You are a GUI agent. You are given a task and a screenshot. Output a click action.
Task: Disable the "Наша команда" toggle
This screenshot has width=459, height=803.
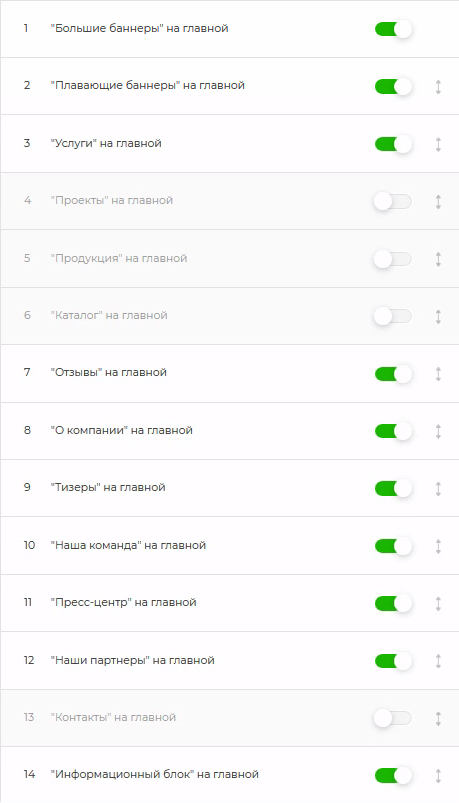pos(393,546)
